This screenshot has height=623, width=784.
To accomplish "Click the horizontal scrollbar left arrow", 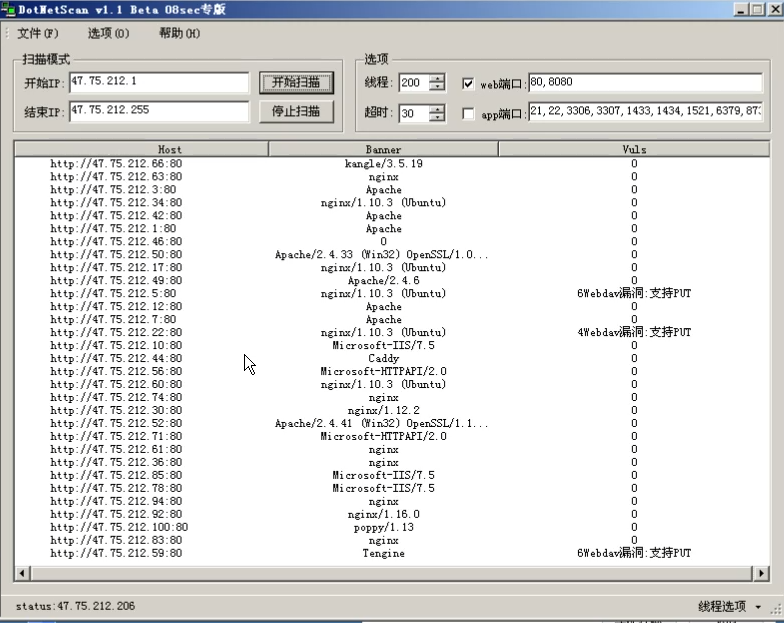I will tap(22, 573).
